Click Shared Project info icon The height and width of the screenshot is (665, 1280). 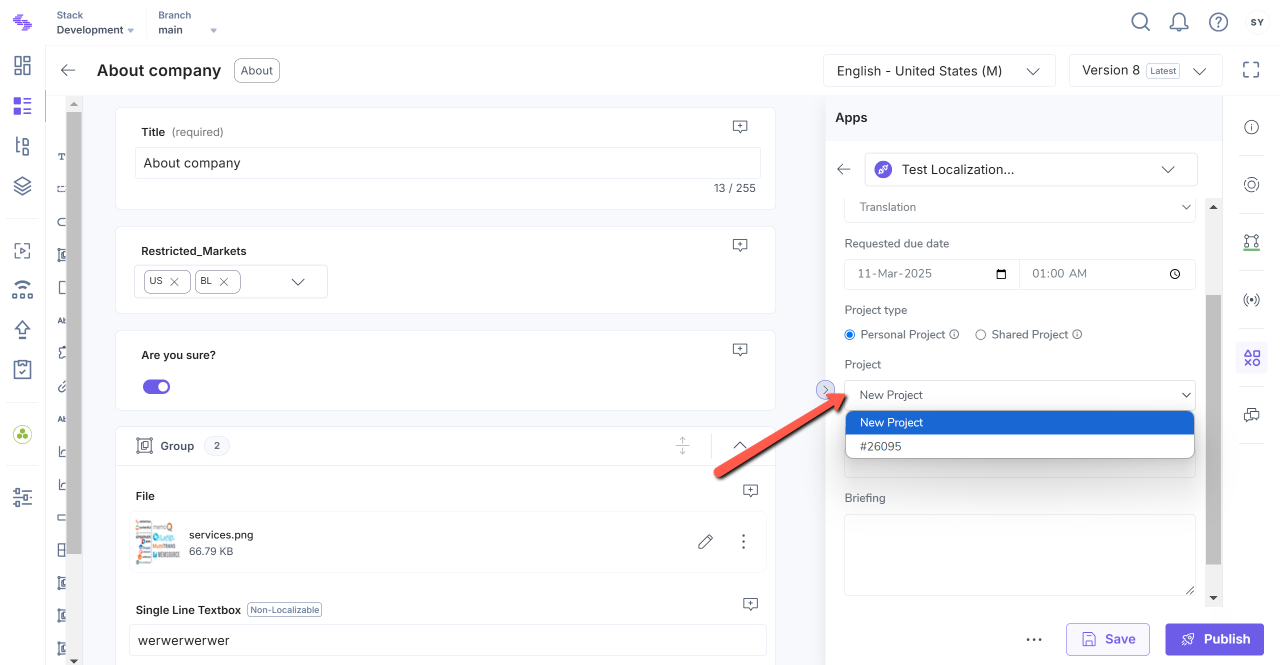pos(1078,335)
